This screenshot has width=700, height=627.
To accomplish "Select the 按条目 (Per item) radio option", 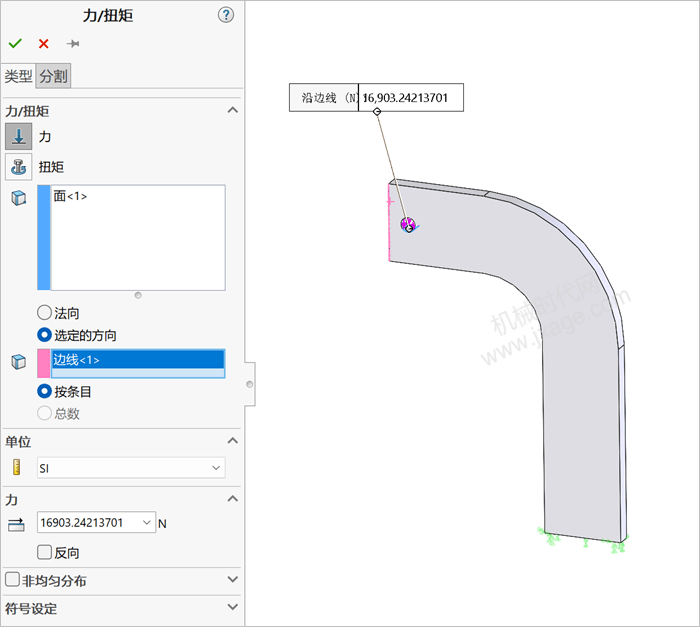I will pyautogui.click(x=44, y=391).
